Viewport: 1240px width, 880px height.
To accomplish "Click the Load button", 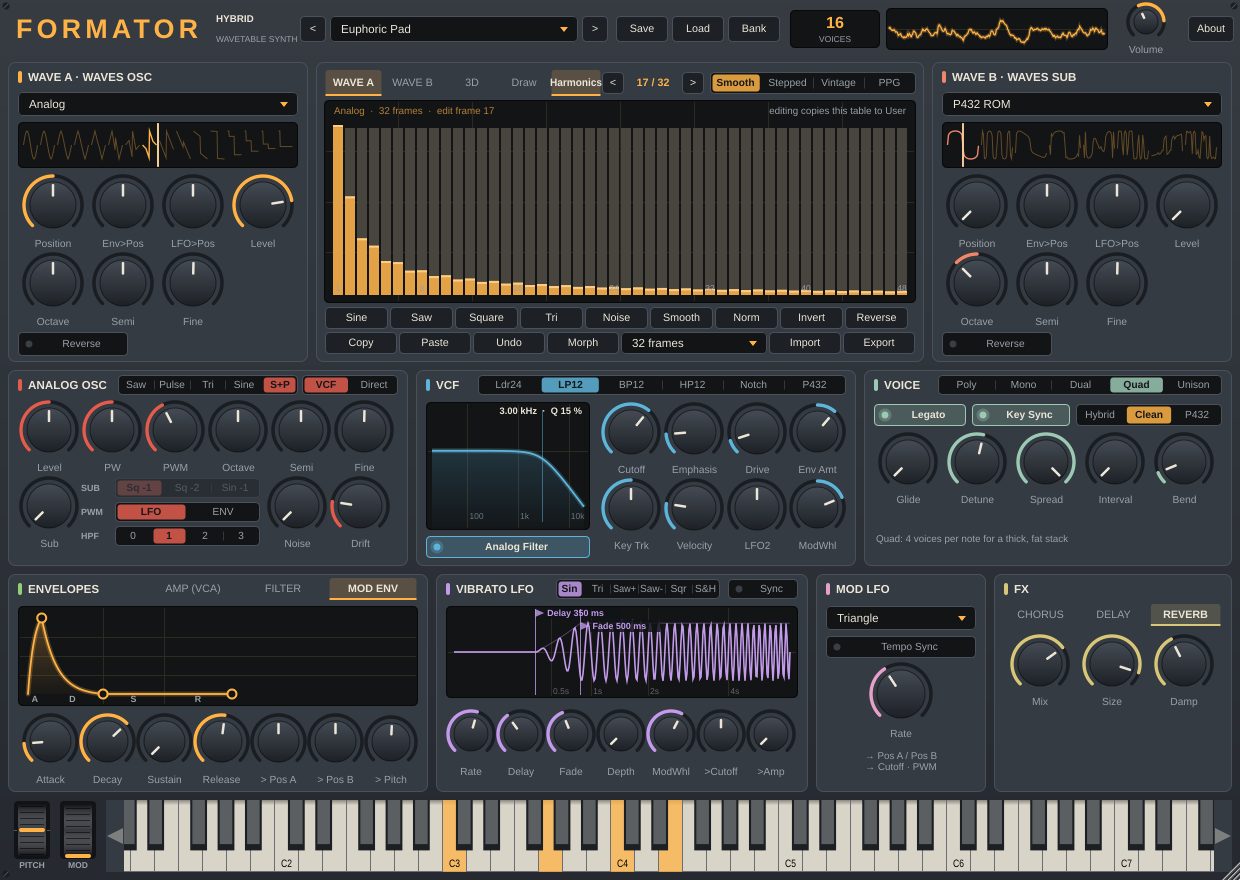I will click(698, 29).
